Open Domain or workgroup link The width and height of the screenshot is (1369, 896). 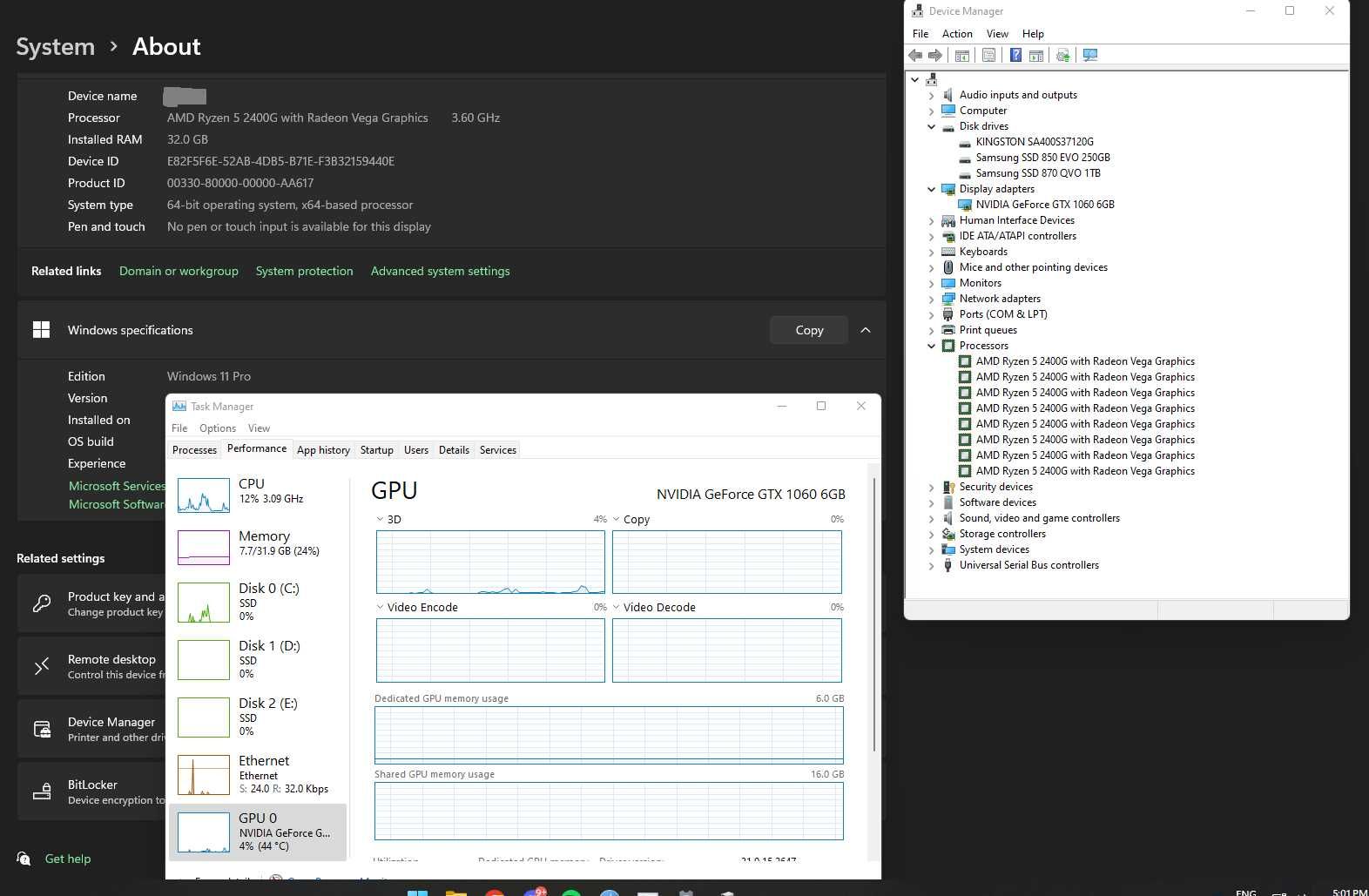pos(179,271)
